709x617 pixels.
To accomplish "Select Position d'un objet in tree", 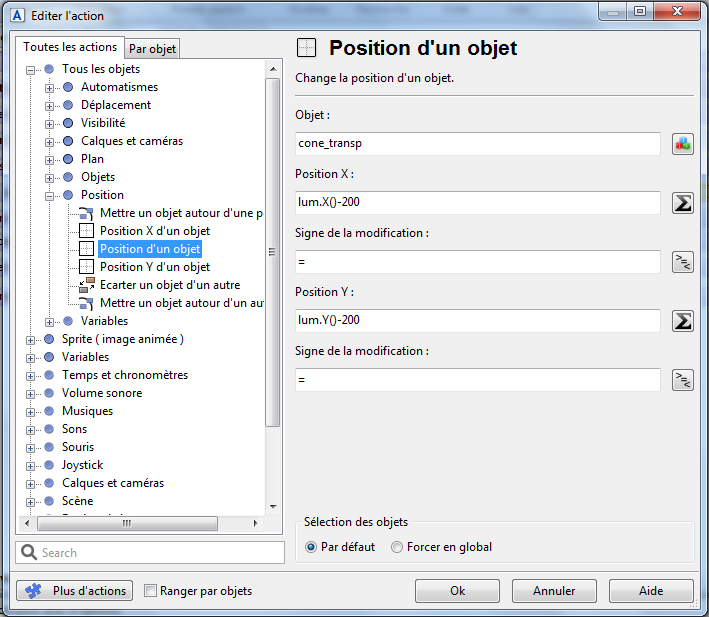I will coord(150,249).
